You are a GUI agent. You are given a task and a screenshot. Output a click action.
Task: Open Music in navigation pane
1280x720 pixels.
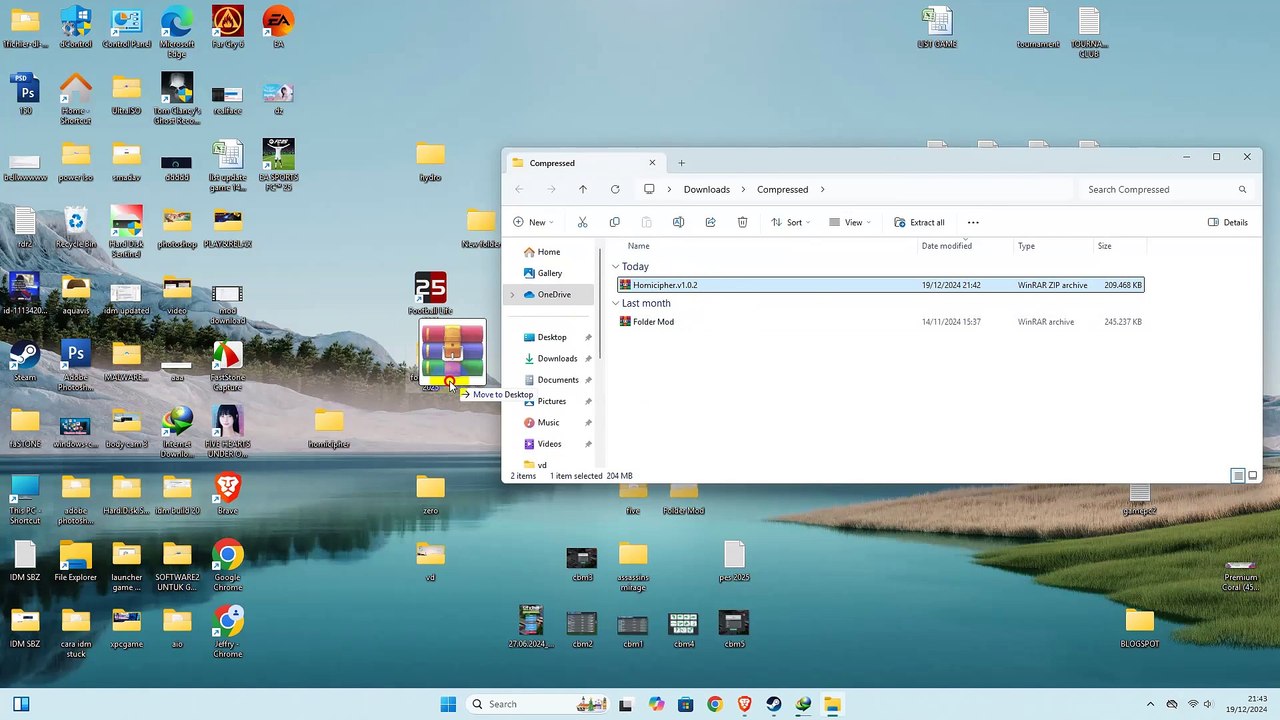(x=548, y=422)
